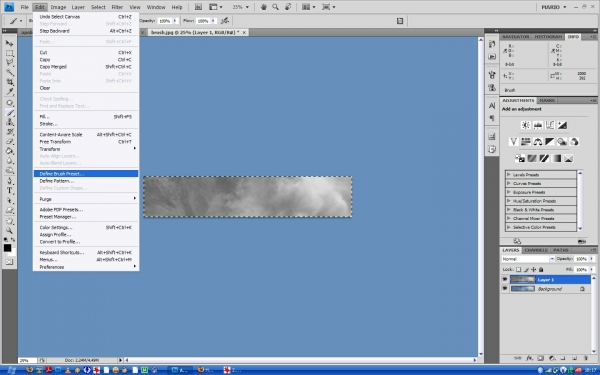Viewport: 600px width, 375px height.
Task: Select the Crop tool
Action: tap(9, 82)
